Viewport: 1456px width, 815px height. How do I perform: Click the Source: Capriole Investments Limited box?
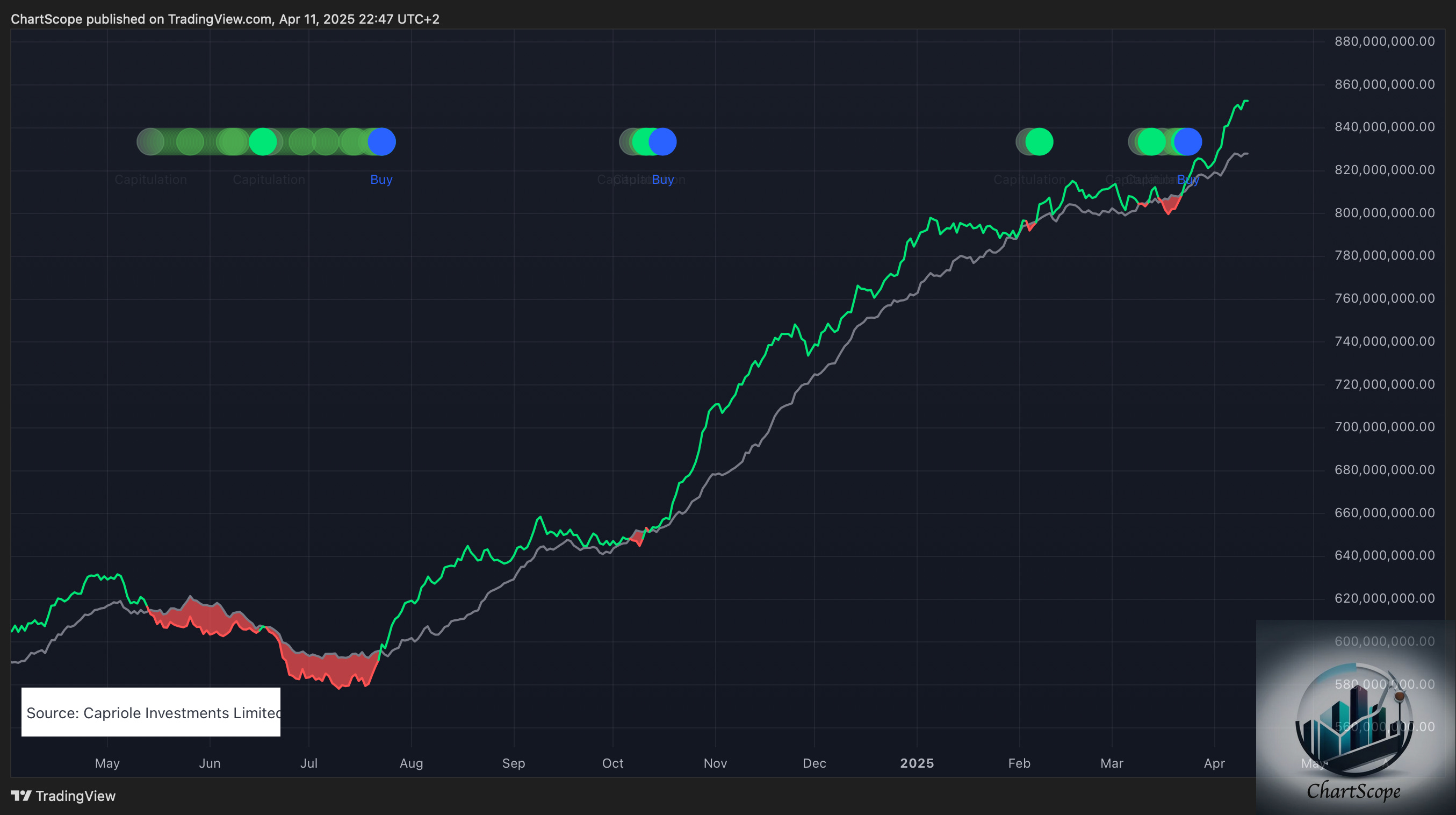pyautogui.click(x=151, y=712)
